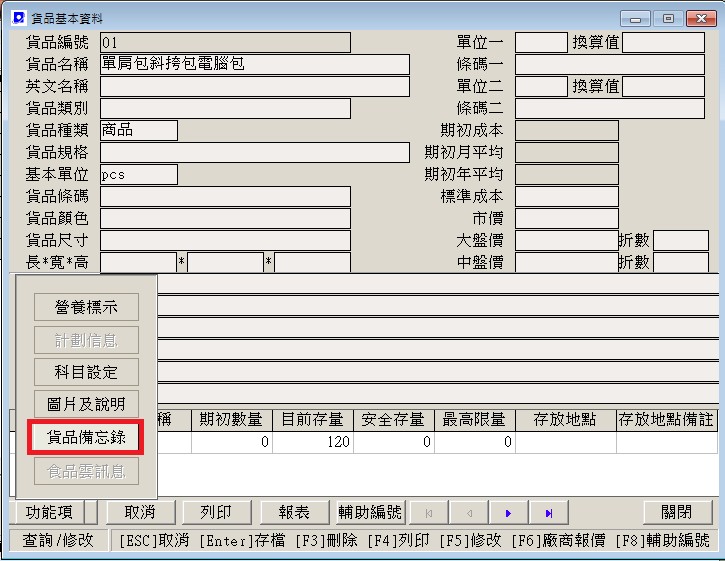This screenshot has width=725, height=561.
Task: Click the 中盤價 input field
Action: 567,262
